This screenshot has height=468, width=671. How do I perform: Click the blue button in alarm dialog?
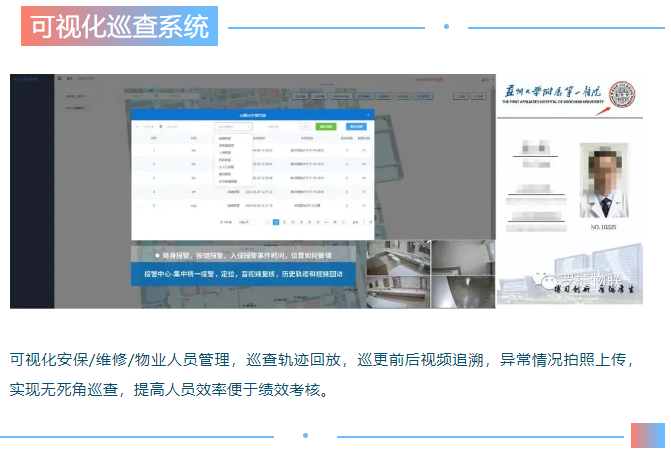[355, 127]
